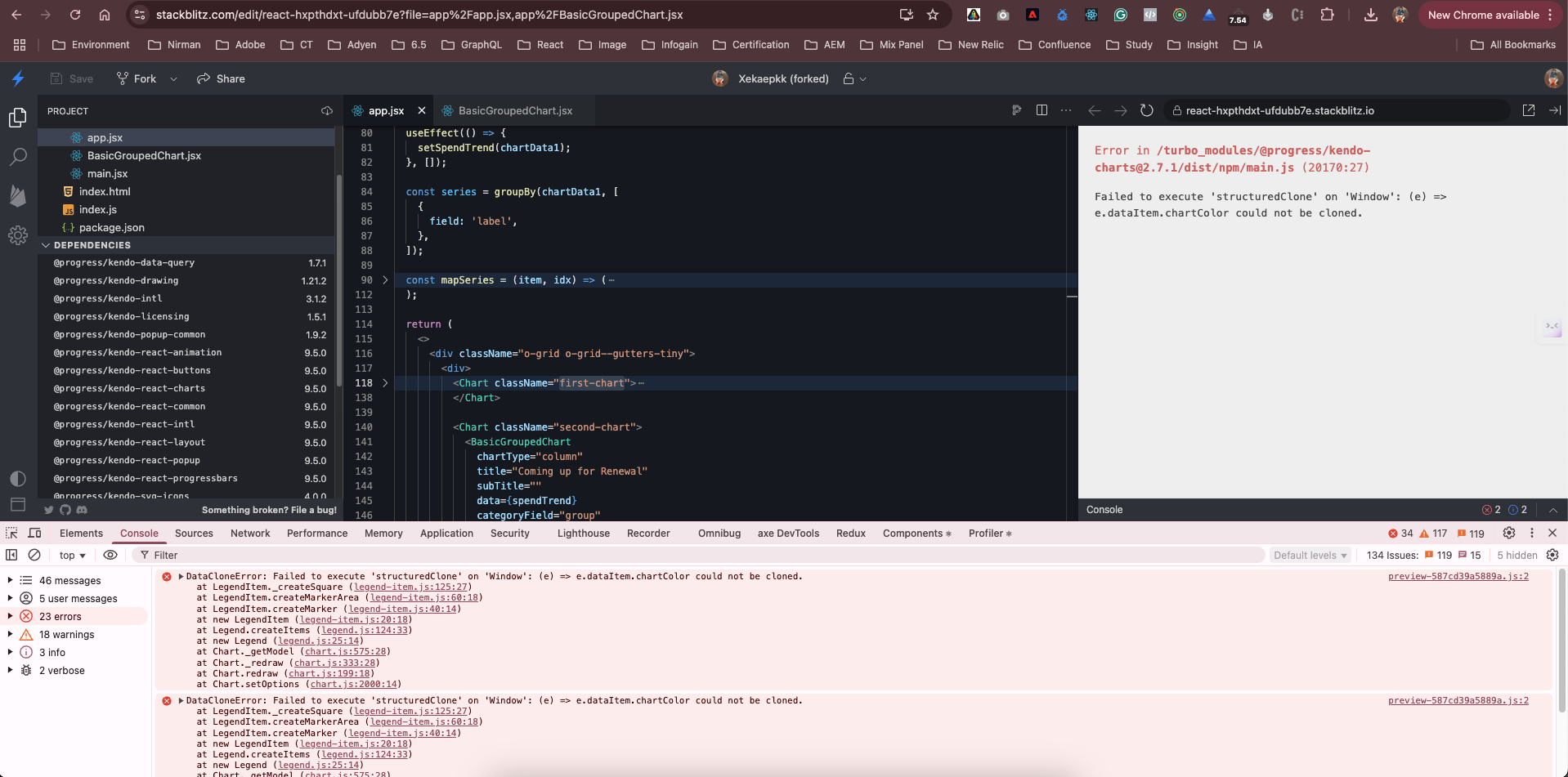Screen dimensions: 1568x777
Task: Reload the preview pane
Action: click(x=1146, y=110)
